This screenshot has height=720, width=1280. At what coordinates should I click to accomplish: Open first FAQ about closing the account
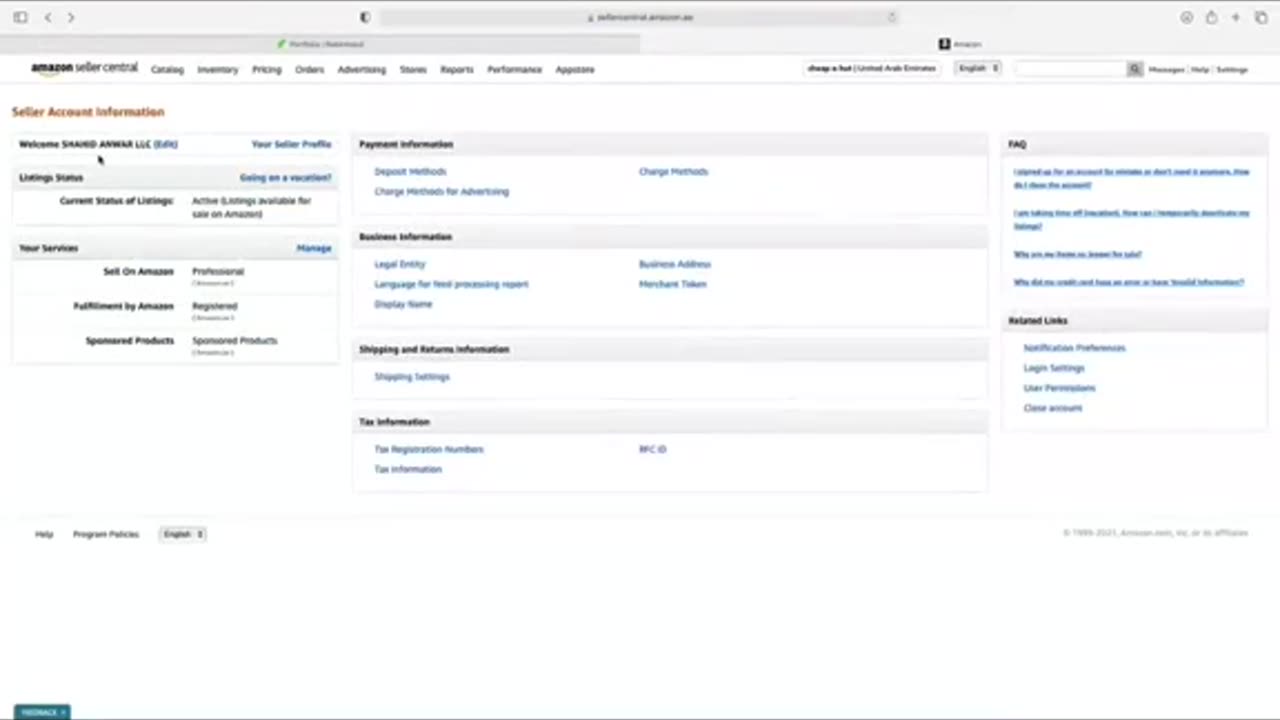pyautogui.click(x=1131, y=178)
